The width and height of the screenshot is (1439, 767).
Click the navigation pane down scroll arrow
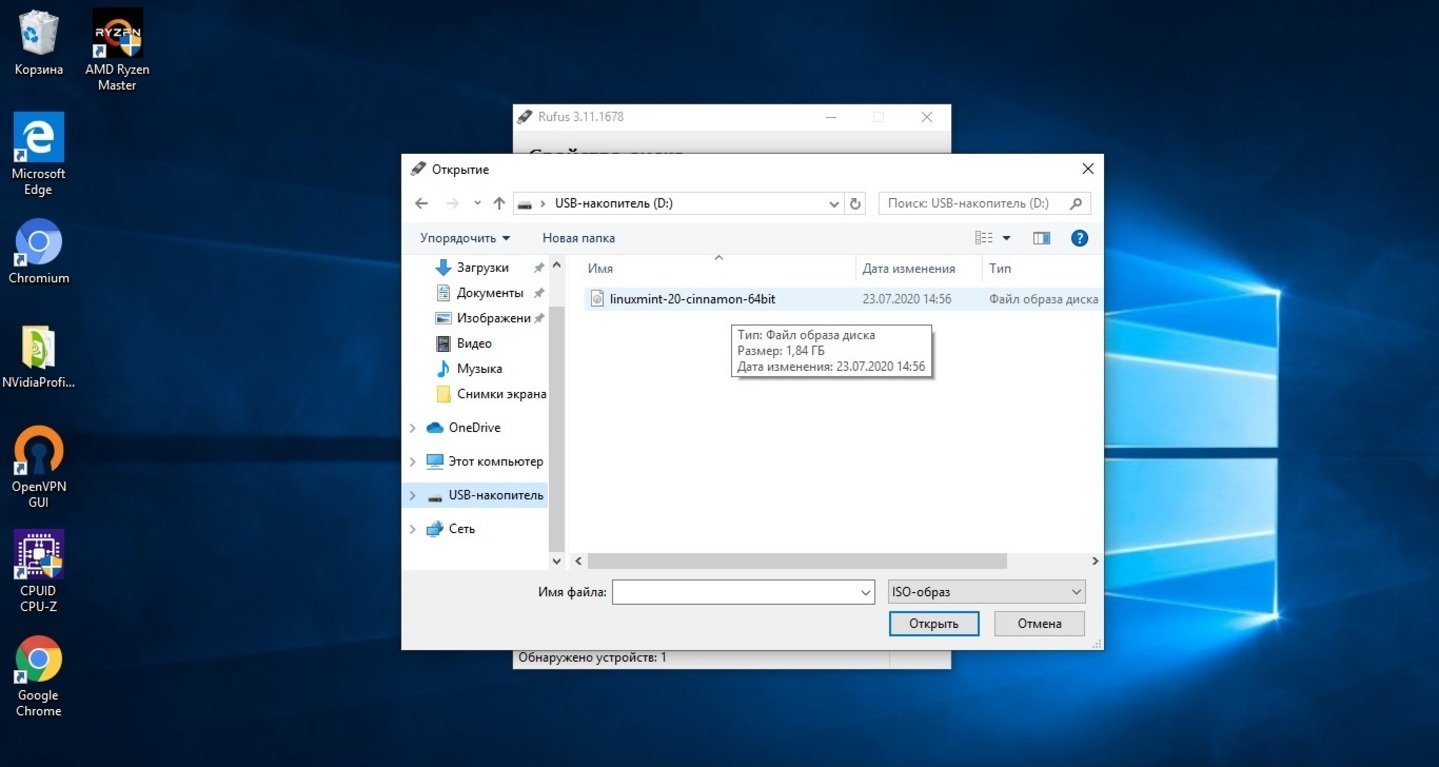(x=557, y=561)
